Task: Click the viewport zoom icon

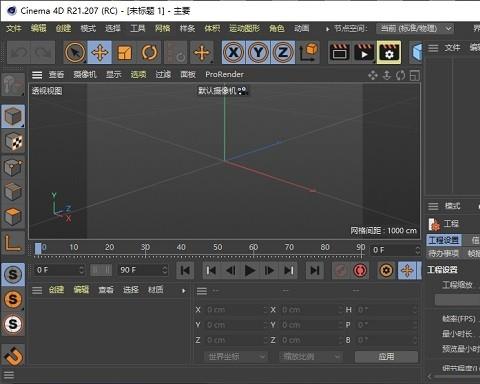Action: tap(387, 75)
